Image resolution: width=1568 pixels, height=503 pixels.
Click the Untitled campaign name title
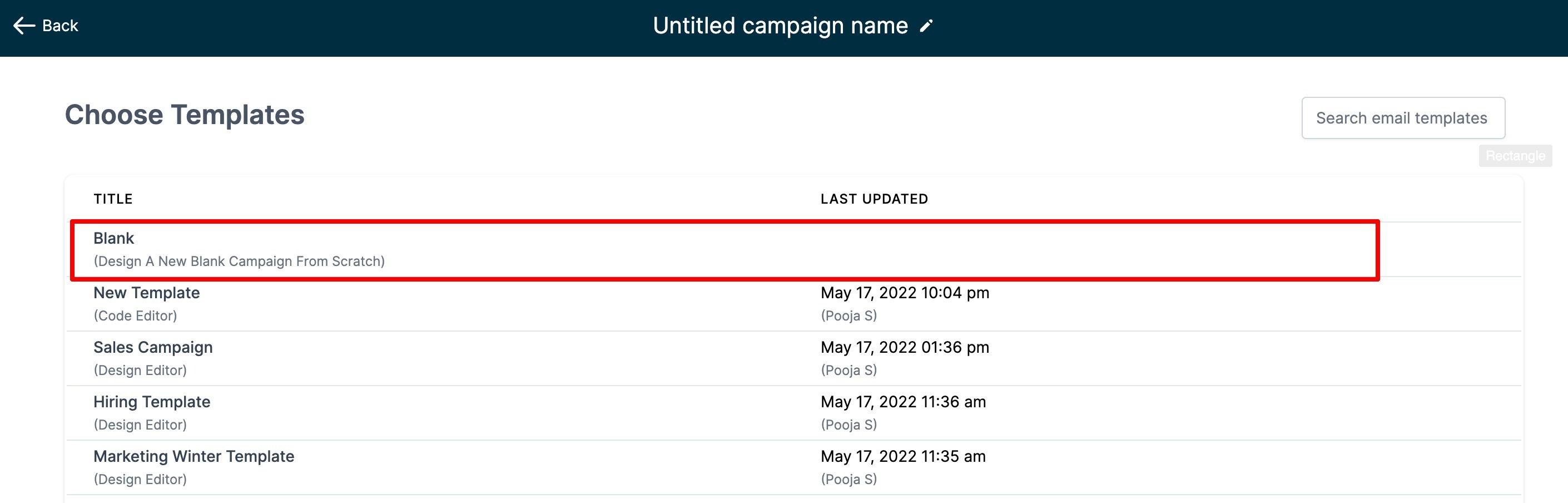780,26
